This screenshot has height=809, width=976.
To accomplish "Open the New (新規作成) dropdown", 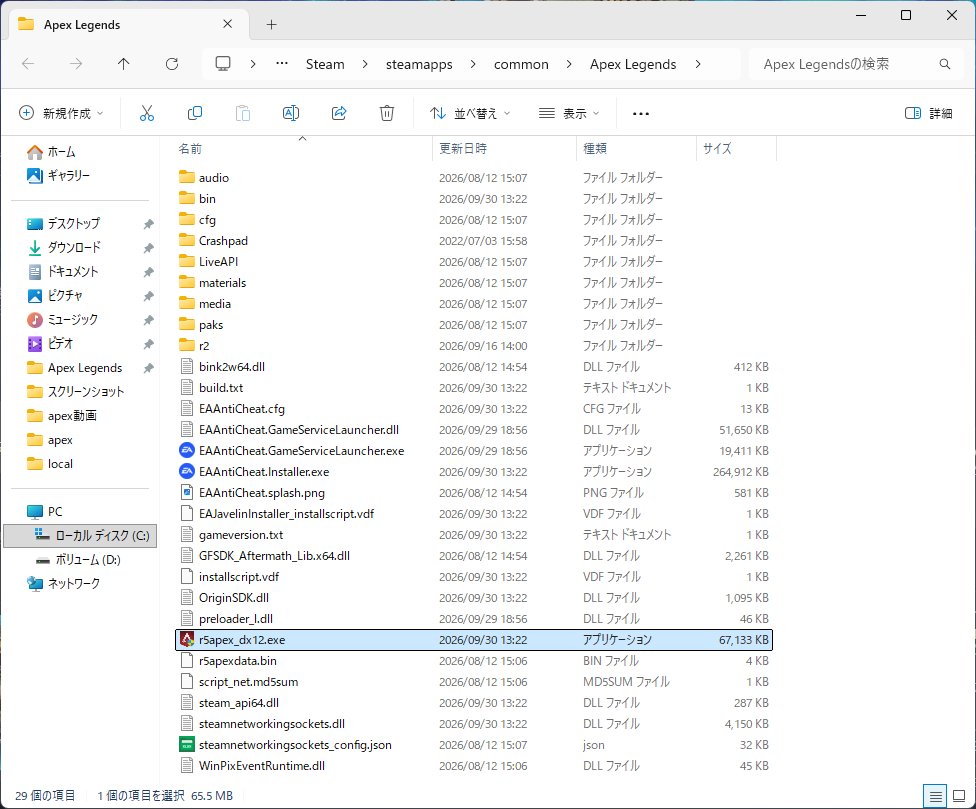I will click(61, 113).
